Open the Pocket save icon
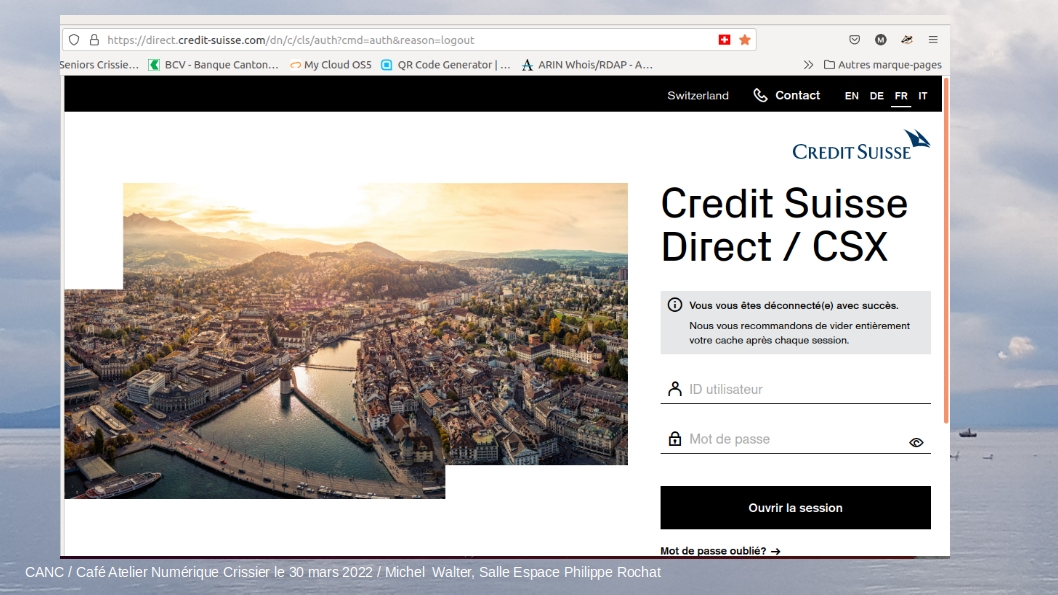This screenshot has width=1058, height=595. (x=854, y=40)
